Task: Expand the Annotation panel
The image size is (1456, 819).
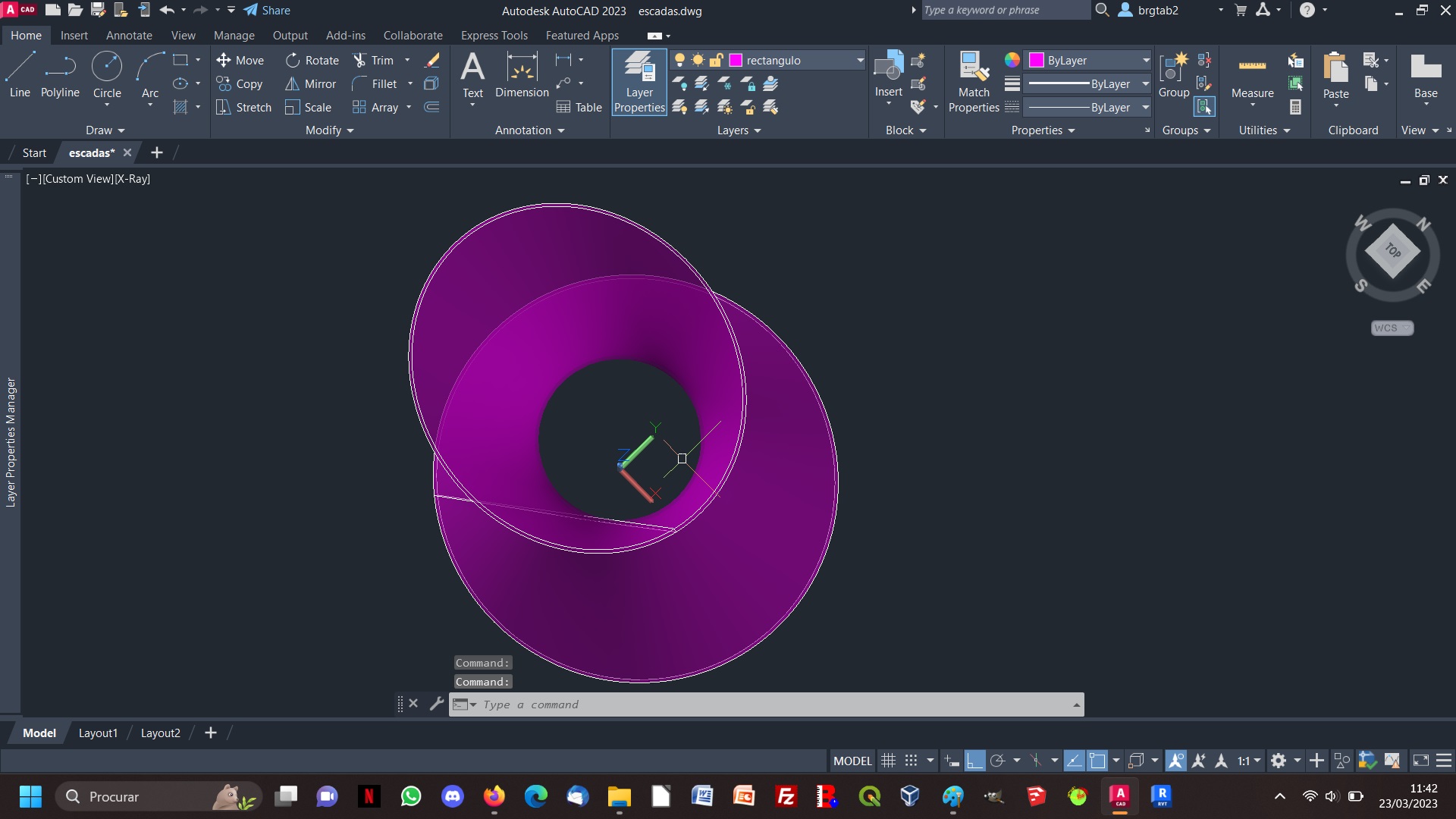Action: click(529, 130)
